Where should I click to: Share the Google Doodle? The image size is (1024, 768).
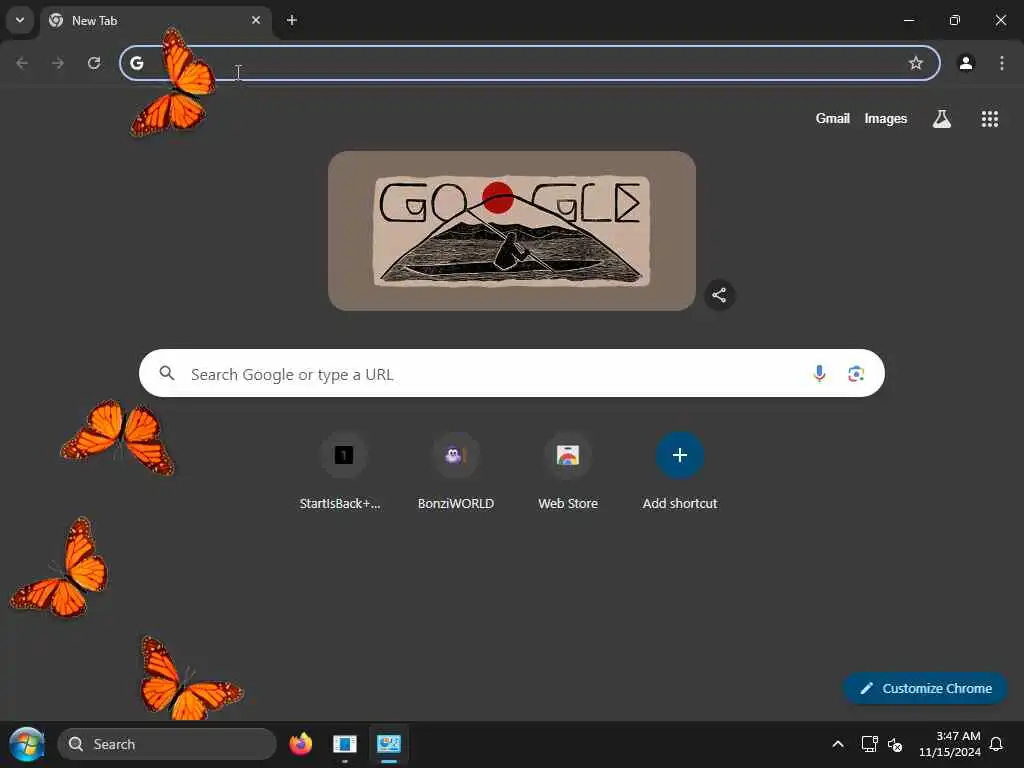[x=719, y=295]
